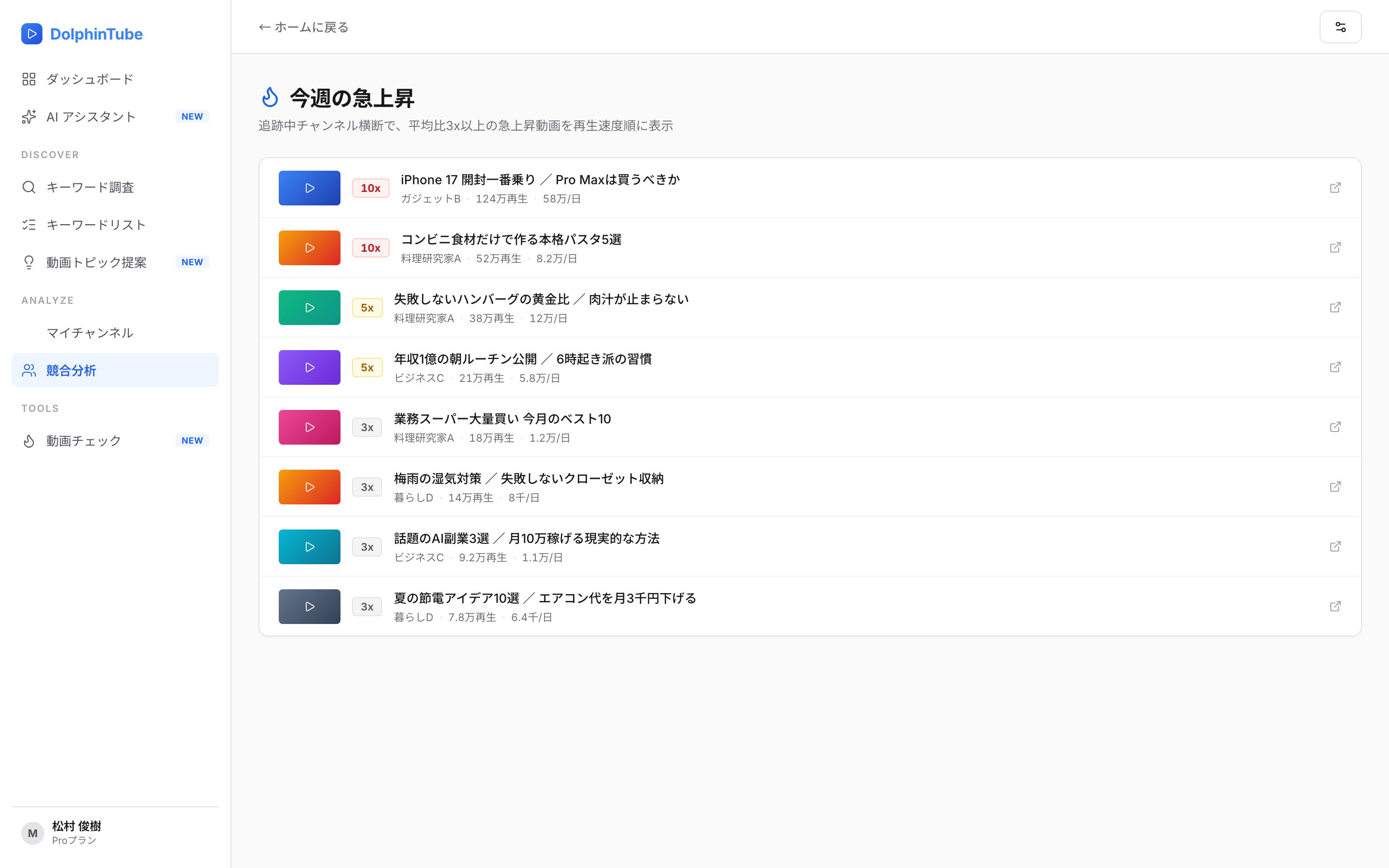Click the 5x badge on ハンバーグ row
This screenshot has width=1389, height=868.
(367, 307)
